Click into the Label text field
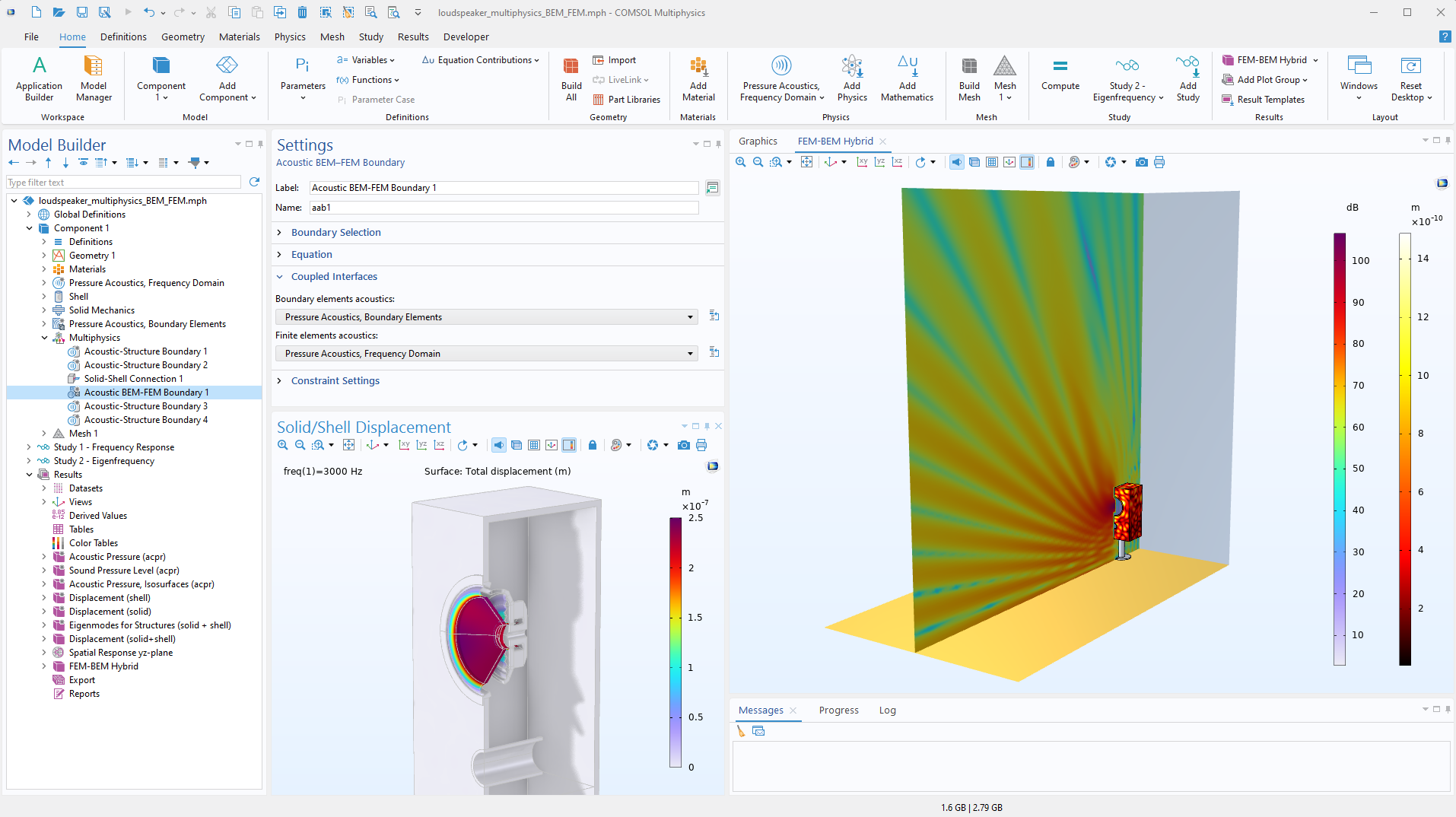1456x817 pixels. click(x=504, y=188)
